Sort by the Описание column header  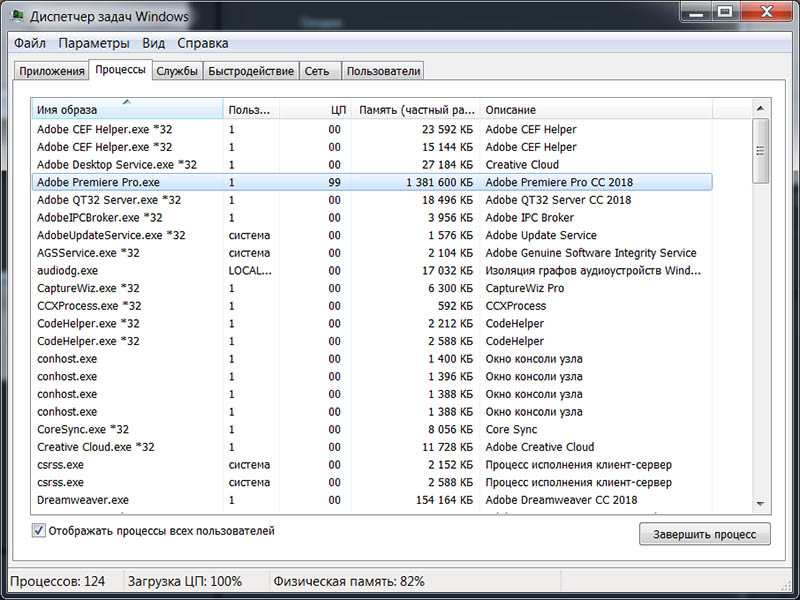tap(596, 109)
